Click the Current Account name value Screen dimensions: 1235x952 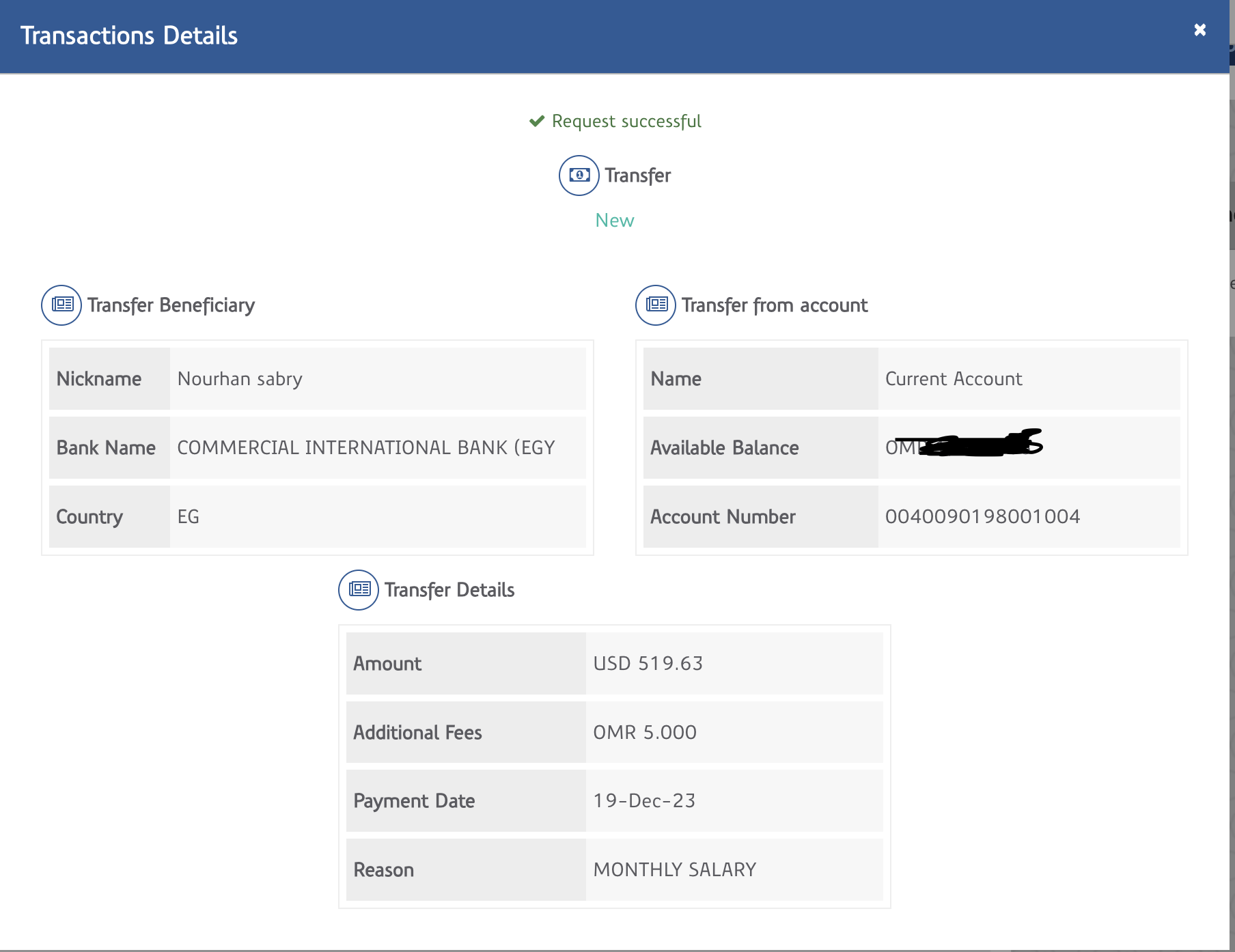point(954,379)
